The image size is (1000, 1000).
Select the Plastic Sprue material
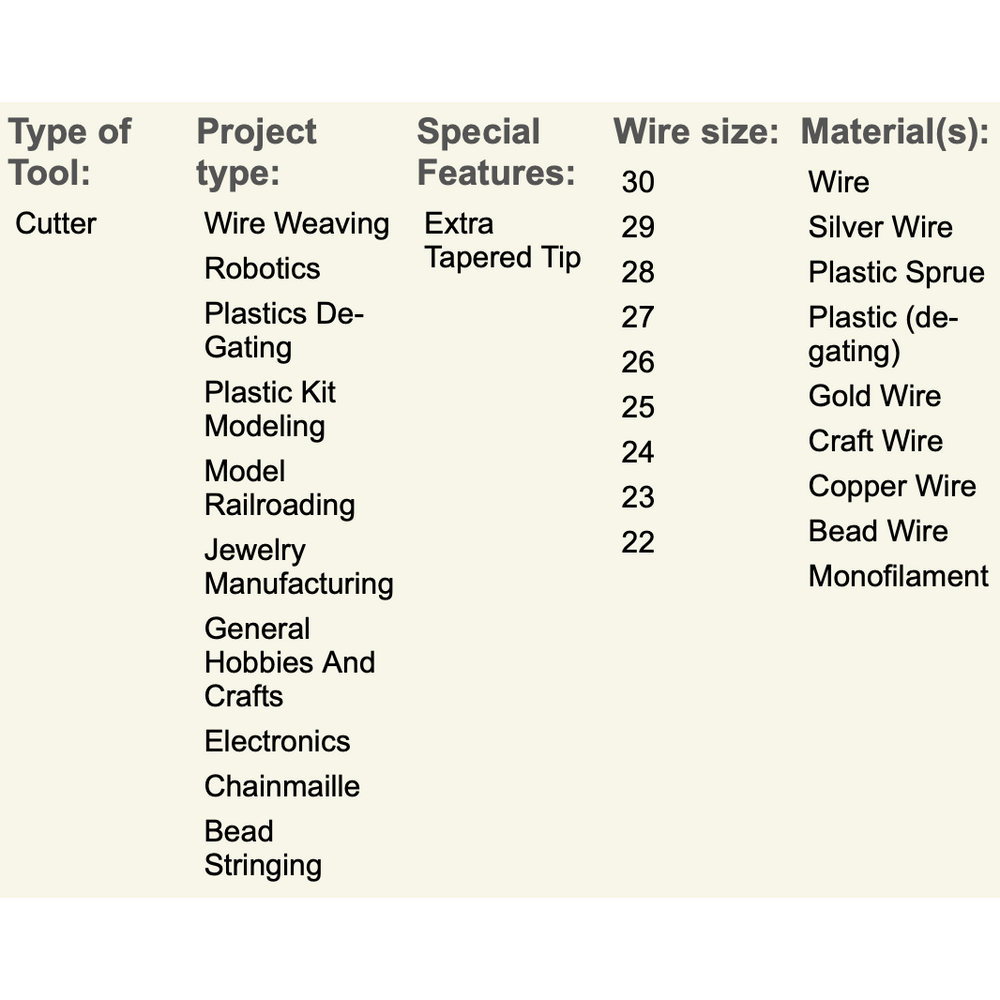click(x=896, y=272)
